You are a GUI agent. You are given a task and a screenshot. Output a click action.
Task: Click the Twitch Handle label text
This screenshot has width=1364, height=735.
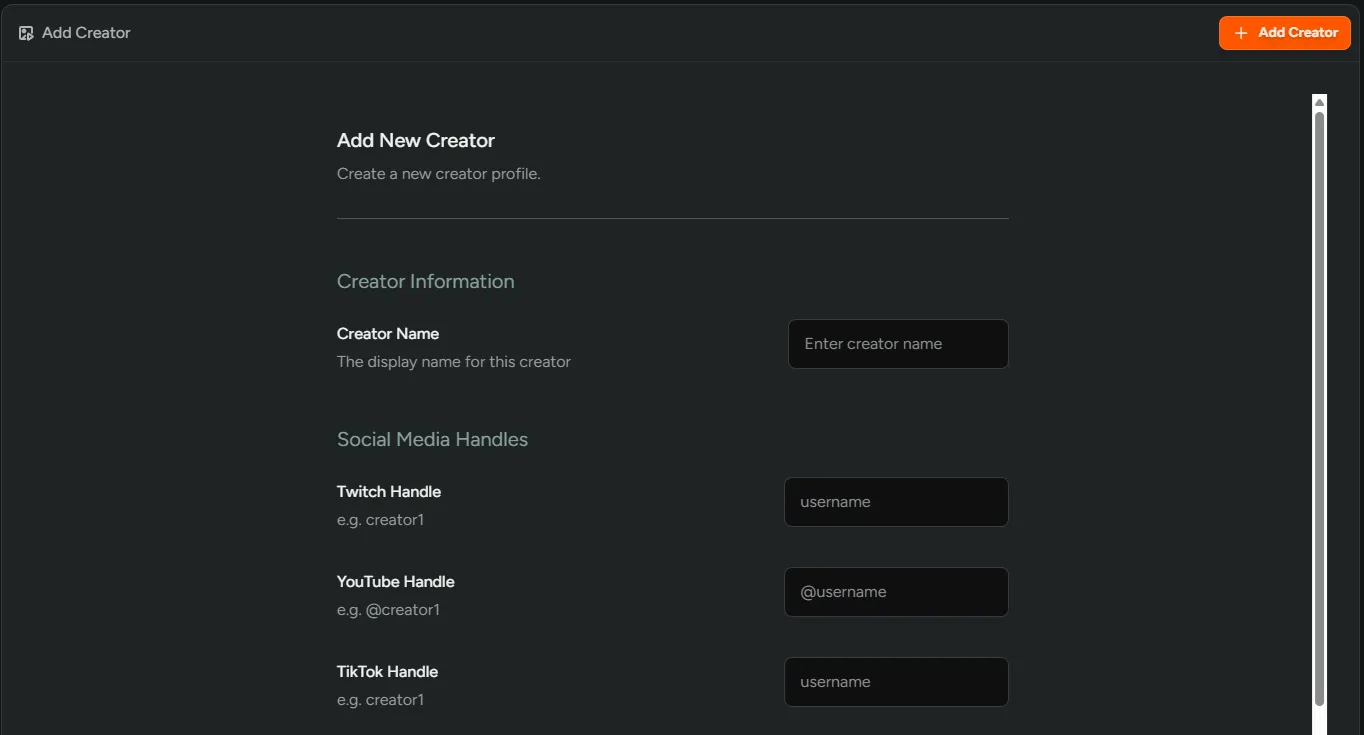coord(388,491)
